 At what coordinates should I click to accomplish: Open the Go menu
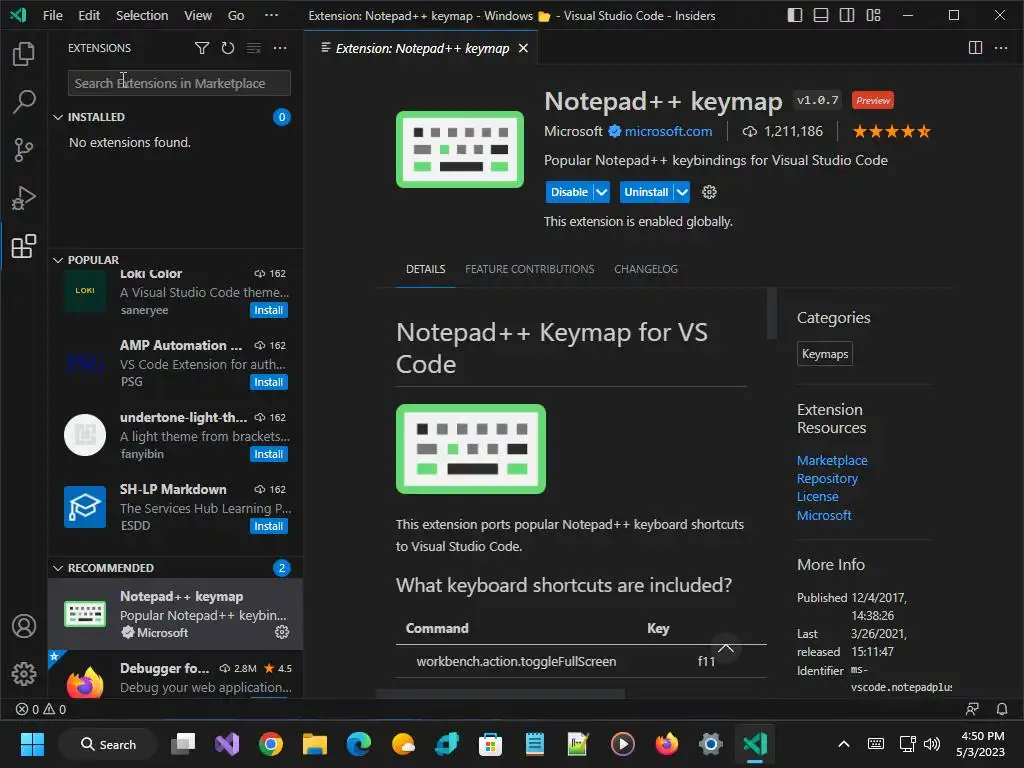pos(236,15)
